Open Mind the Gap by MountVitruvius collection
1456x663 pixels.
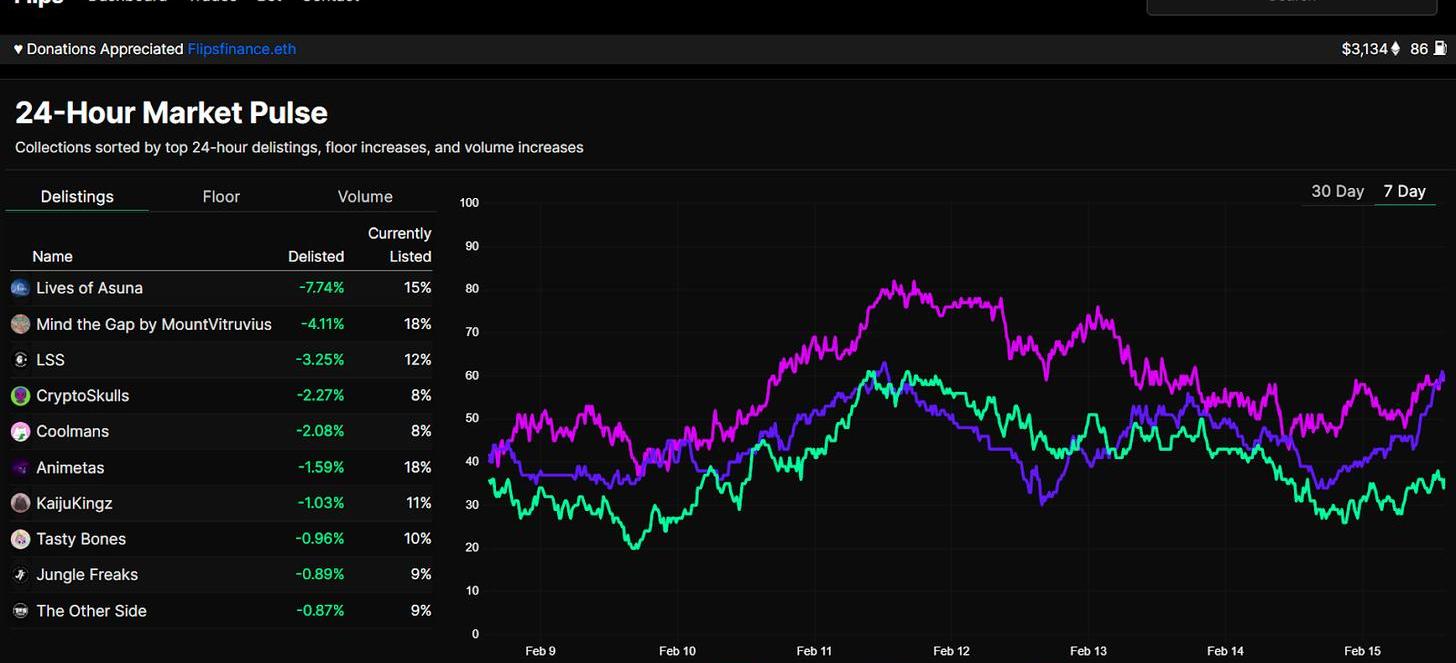coord(154,324)
